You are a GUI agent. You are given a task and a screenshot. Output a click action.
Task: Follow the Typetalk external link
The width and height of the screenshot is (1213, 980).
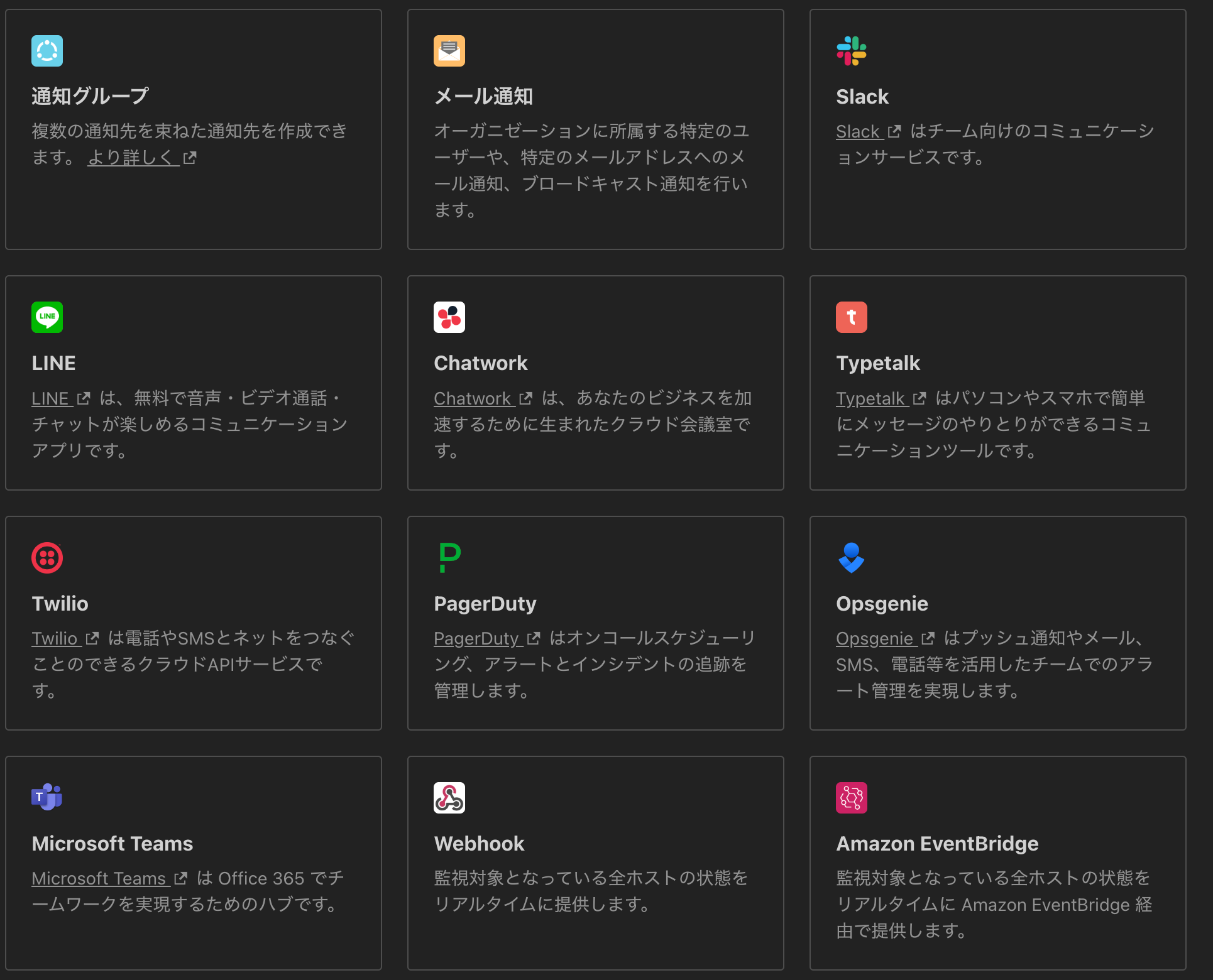pos(874,398)
